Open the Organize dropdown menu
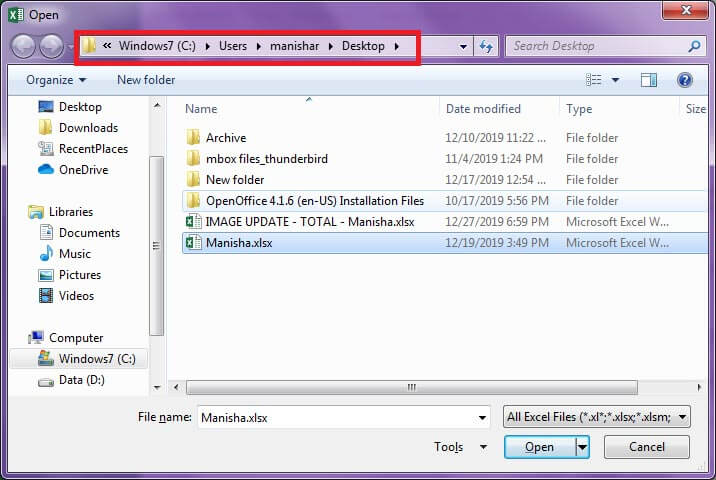Viewport: 716px width, 480px height. [x=56, y=80]
